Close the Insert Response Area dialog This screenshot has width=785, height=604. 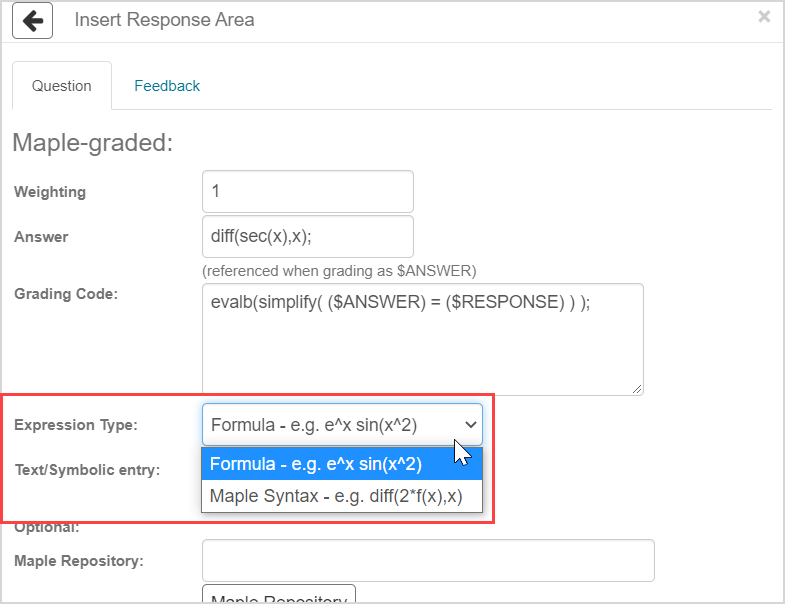(x=764, y=17)
